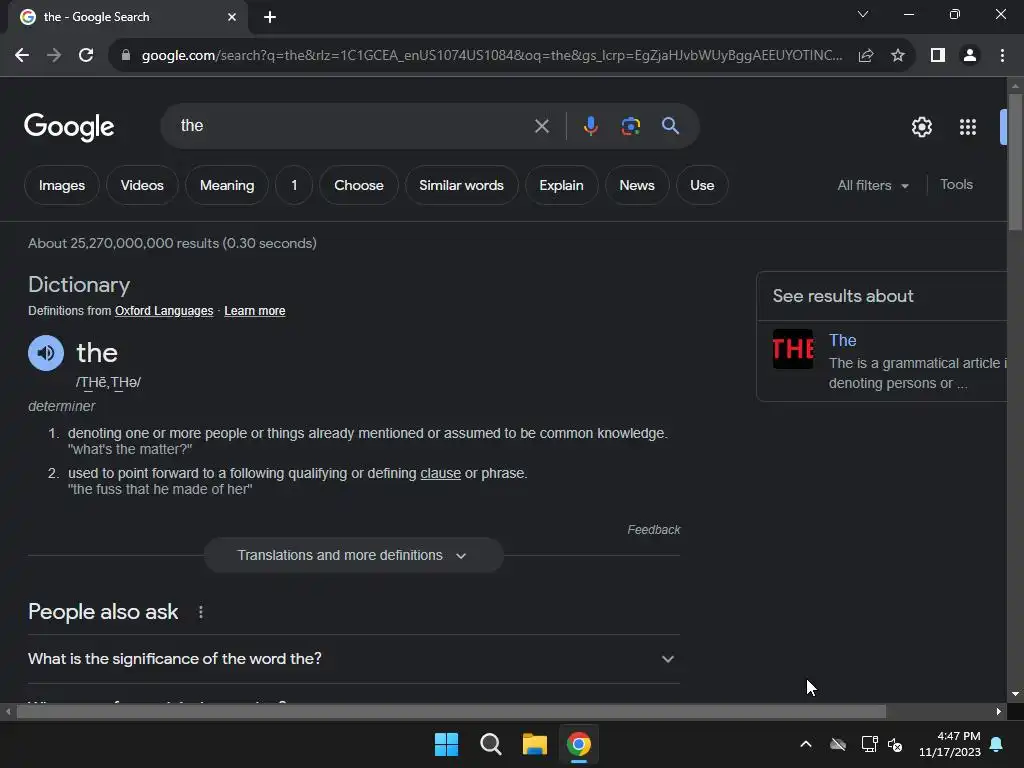Click the horizontal scrollbar
The image size is (1024, 768).
tap(451, 712)
